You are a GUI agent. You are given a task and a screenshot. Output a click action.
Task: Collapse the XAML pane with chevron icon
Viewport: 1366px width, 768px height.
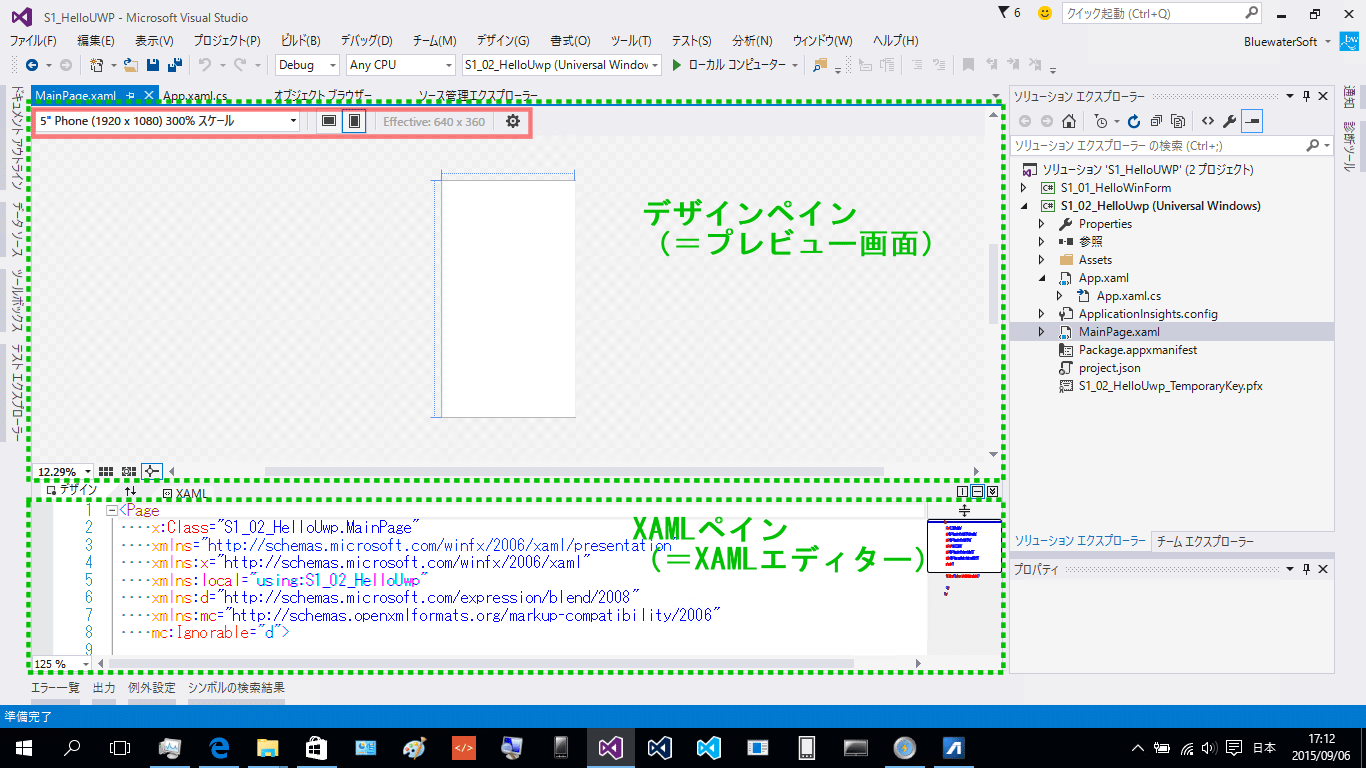point(992,491)
